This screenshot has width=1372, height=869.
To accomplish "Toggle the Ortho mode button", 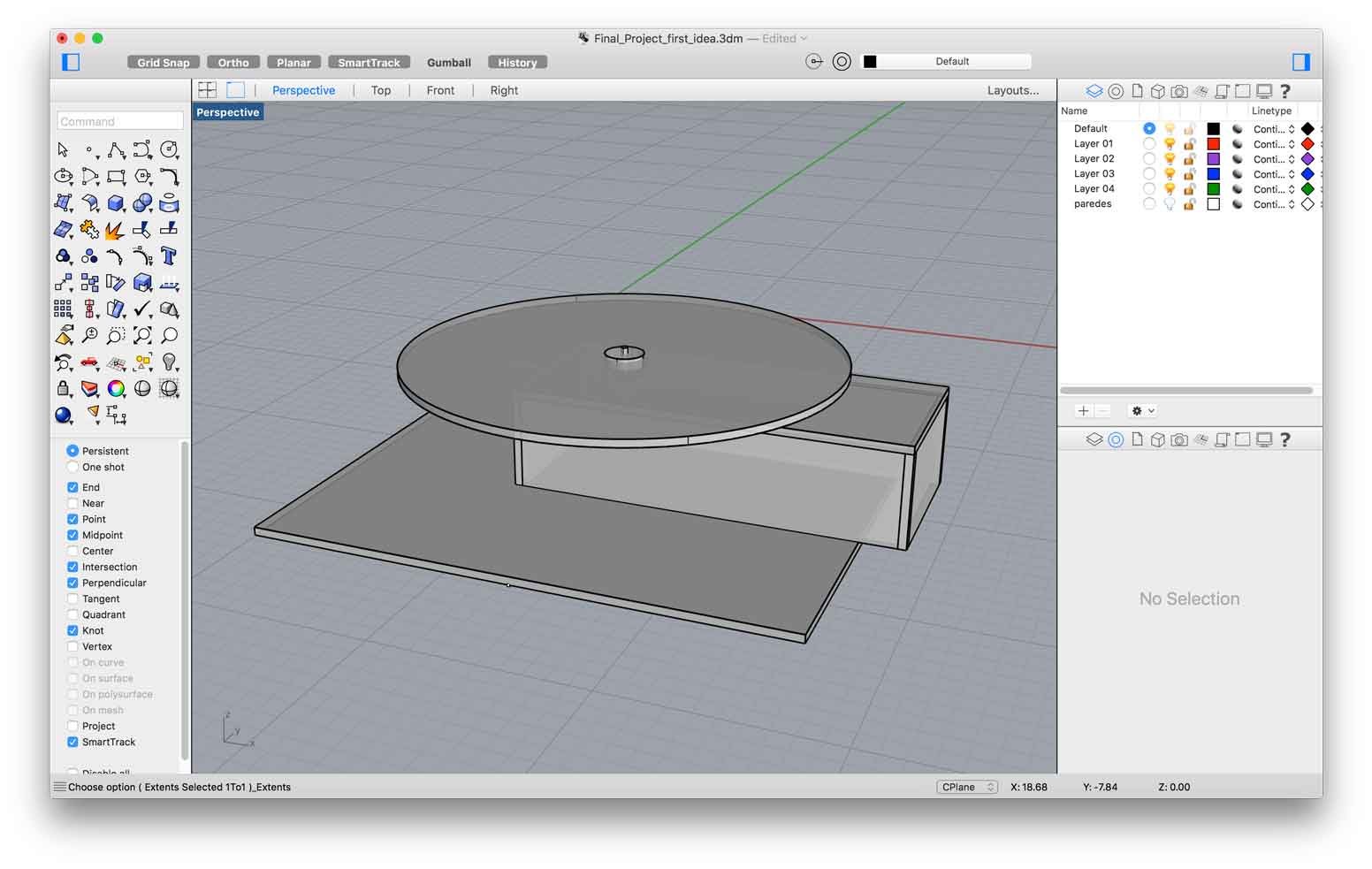I will (x=233, y=62).
